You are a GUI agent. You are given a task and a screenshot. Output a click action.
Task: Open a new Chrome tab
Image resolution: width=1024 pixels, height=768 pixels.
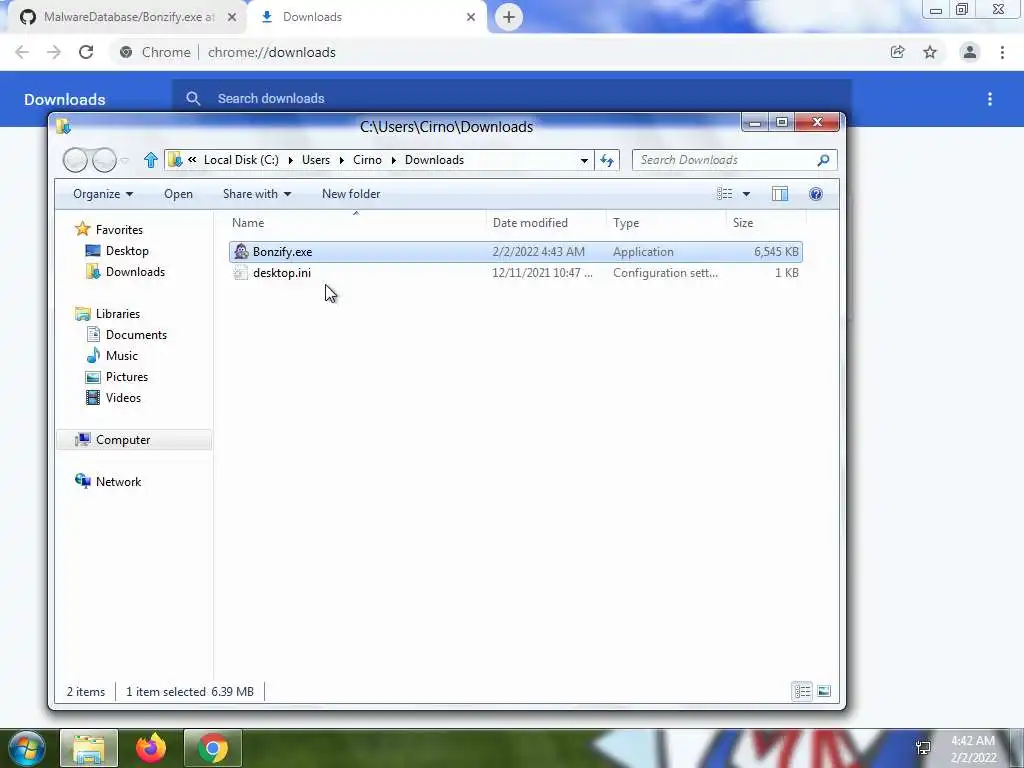click(509, 17)
